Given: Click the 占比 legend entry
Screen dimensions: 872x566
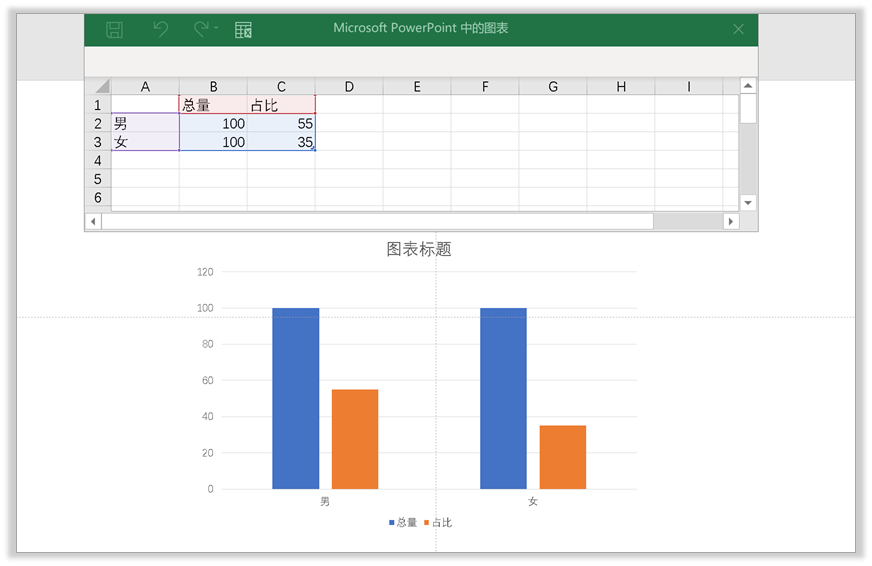Looking at the screenshot, I should pos(438,522).
